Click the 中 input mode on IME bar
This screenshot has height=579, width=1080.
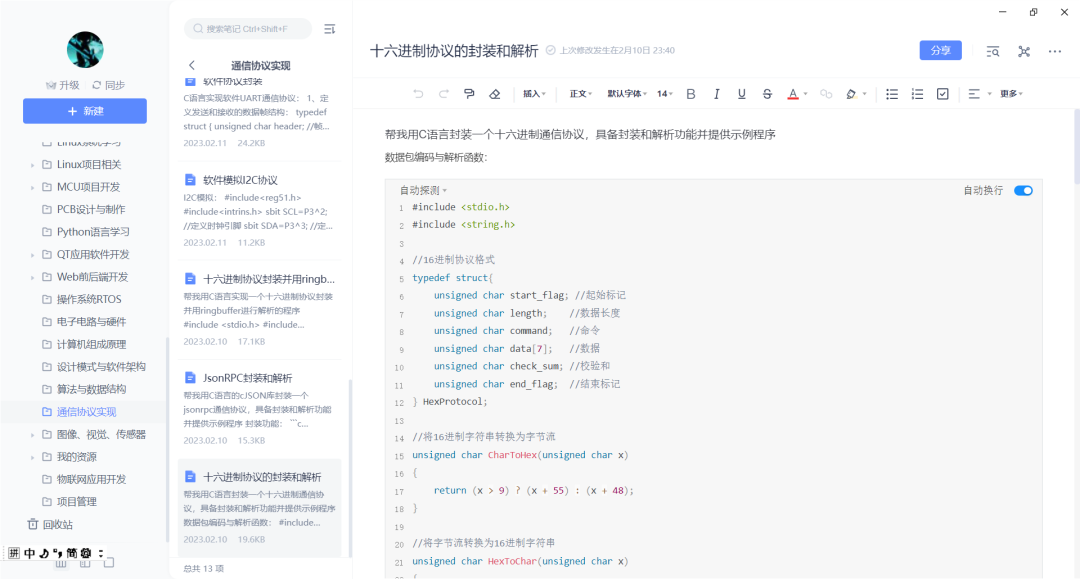(30, 553)
